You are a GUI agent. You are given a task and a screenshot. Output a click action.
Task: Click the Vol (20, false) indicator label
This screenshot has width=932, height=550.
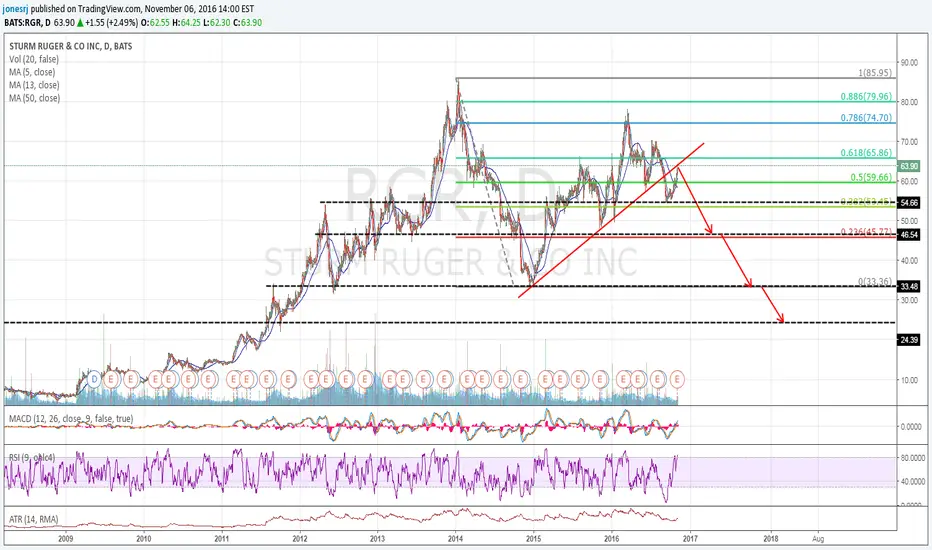[34, 59]
